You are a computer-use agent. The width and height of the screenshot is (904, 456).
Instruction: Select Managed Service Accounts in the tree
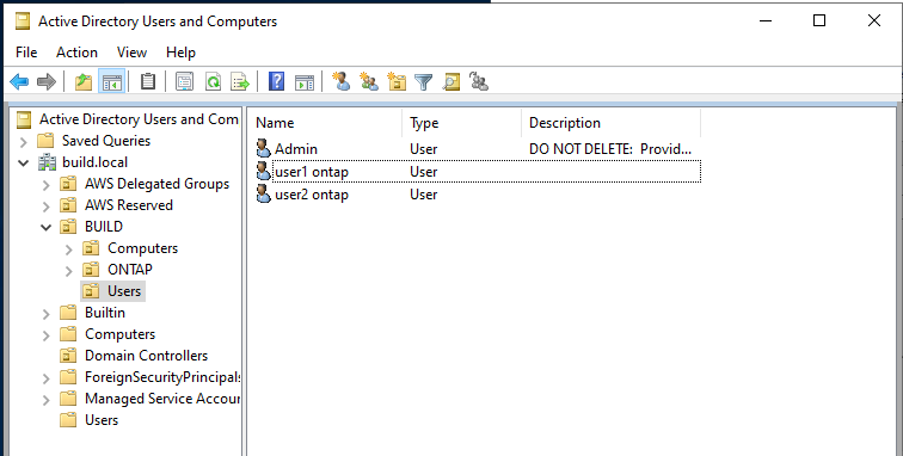162,398
